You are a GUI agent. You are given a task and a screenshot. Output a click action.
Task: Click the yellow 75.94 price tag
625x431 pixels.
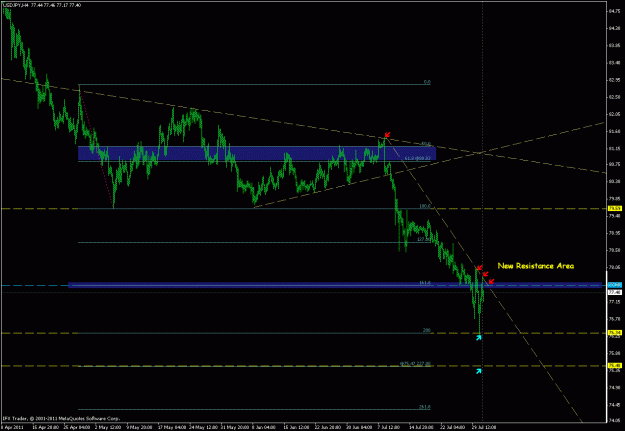pyautogui.click(x=613, y=333)
